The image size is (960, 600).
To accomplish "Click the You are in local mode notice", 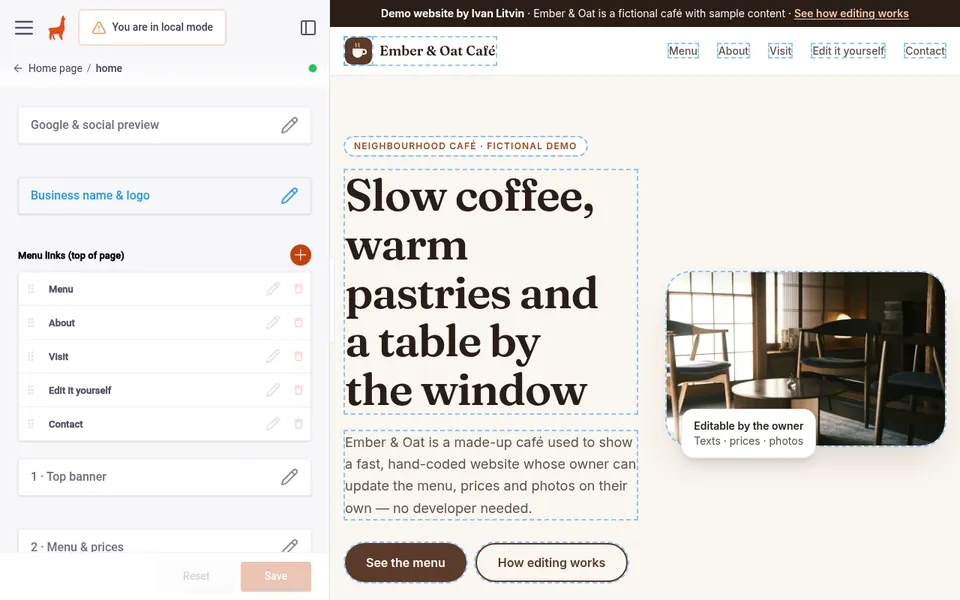I will click(152, 28).
